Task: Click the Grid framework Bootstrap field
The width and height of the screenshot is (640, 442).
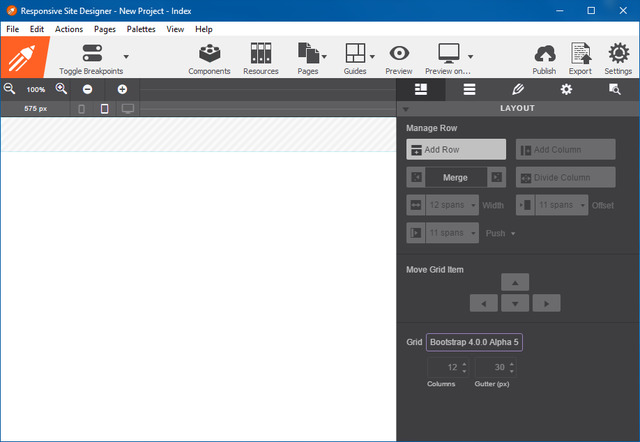Action: coord(474,342)
